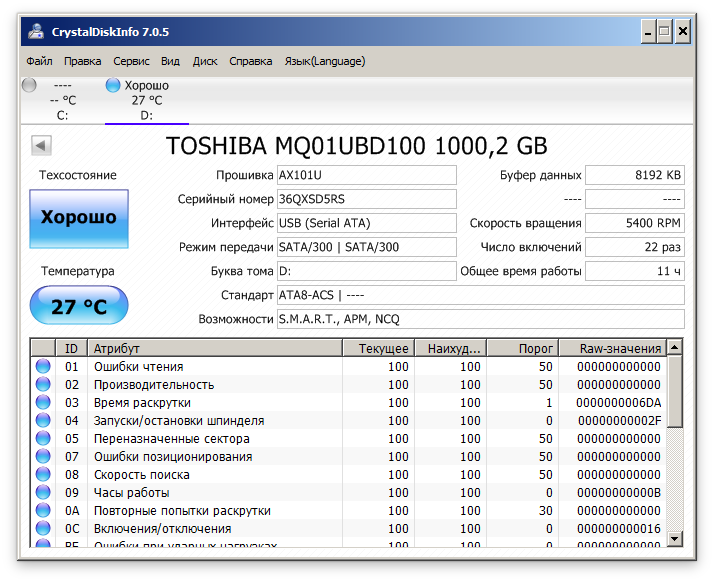Click the Текущее column header
Image resolution: width=714 pixels, height=582 pixels.
378,348
